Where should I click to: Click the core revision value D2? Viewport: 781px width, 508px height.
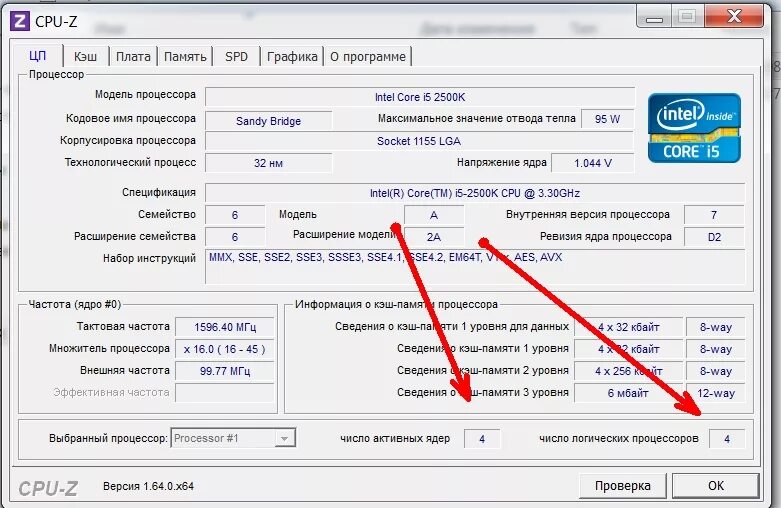click(x=714, y=237)
